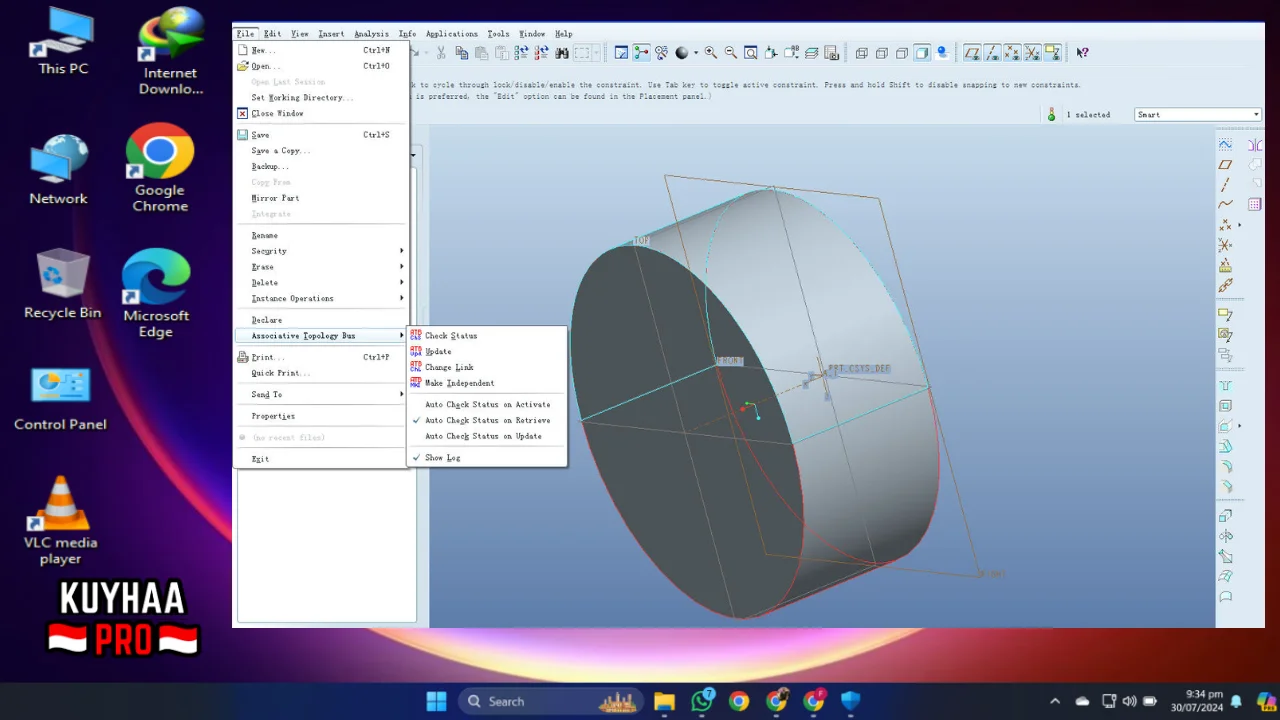Viewport: 1280px width, 720px height.
Task: Click the Zoom In magnifier icon
Action: click(x=711, y=52)
